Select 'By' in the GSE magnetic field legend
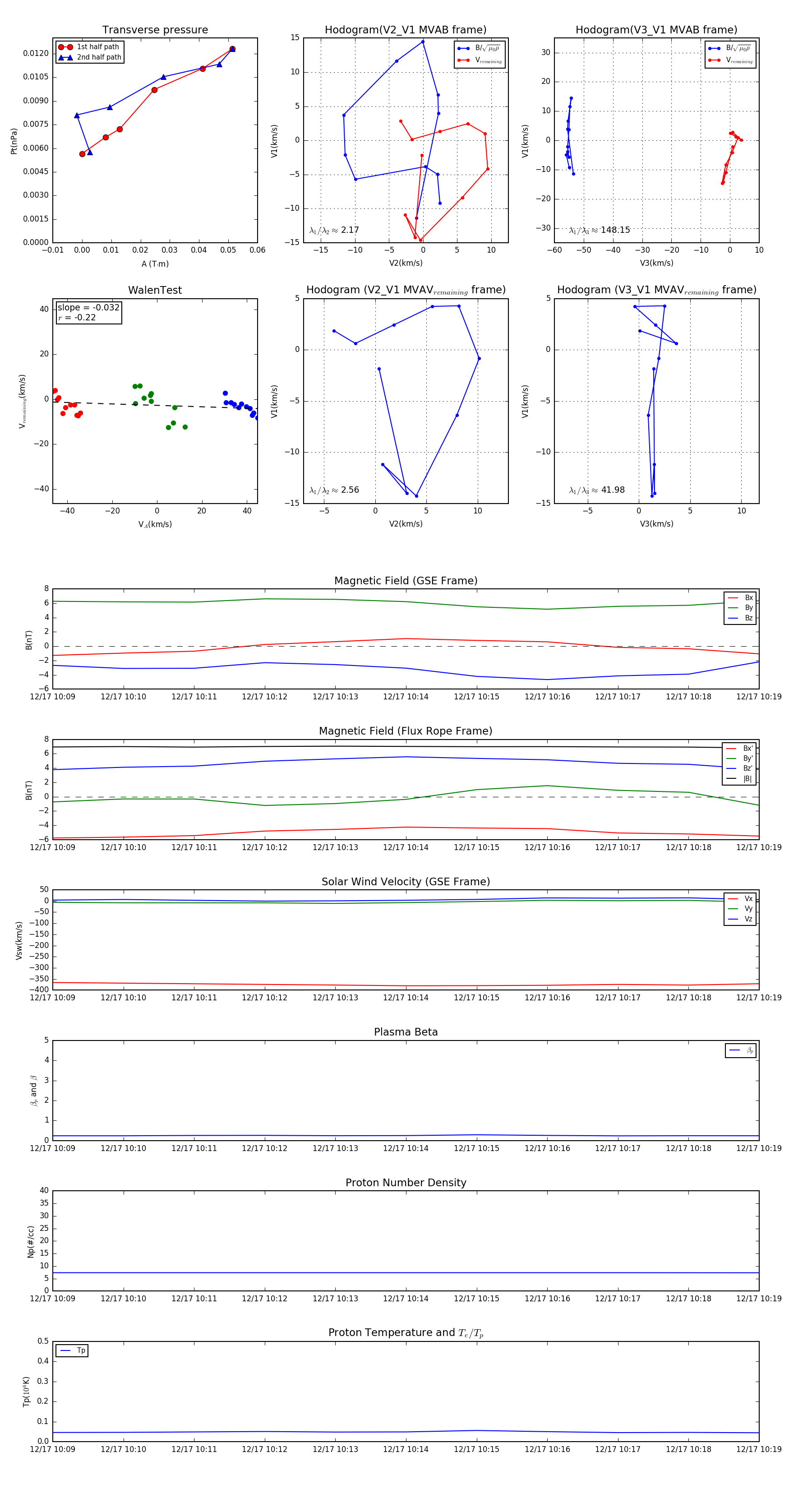 740,607
